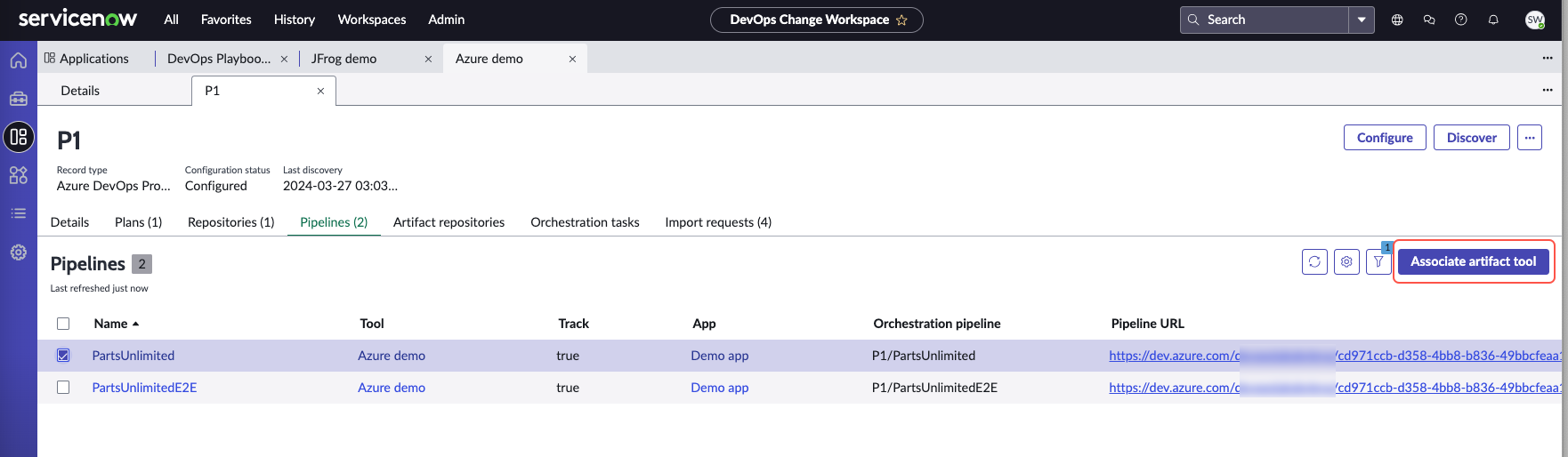
Task: Open the more actions button beside Discover
Action: click(x=1530, y=138)
